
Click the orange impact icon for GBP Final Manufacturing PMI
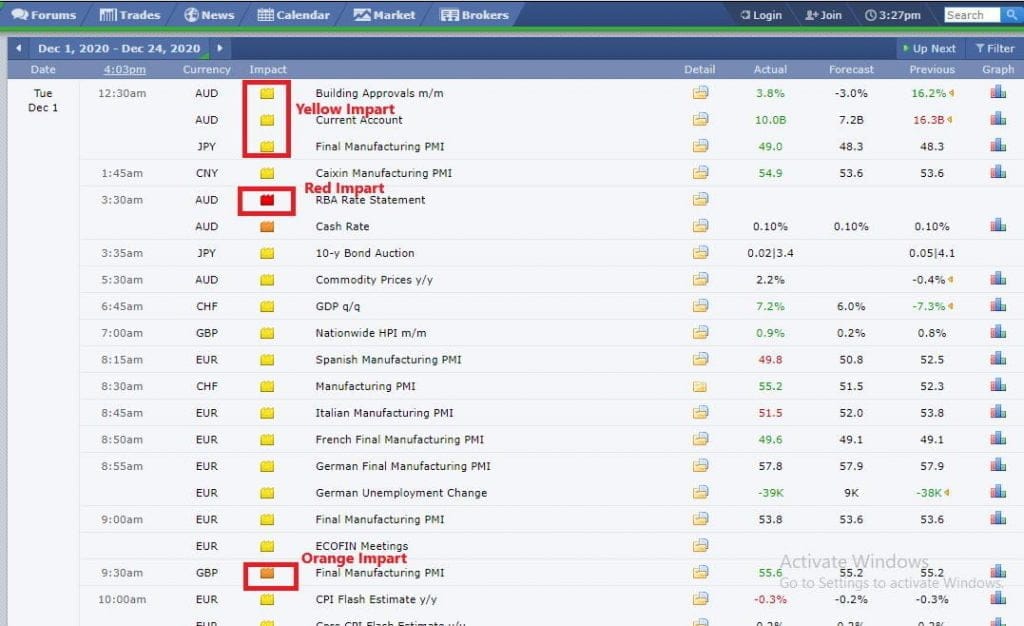pos(266,573)
